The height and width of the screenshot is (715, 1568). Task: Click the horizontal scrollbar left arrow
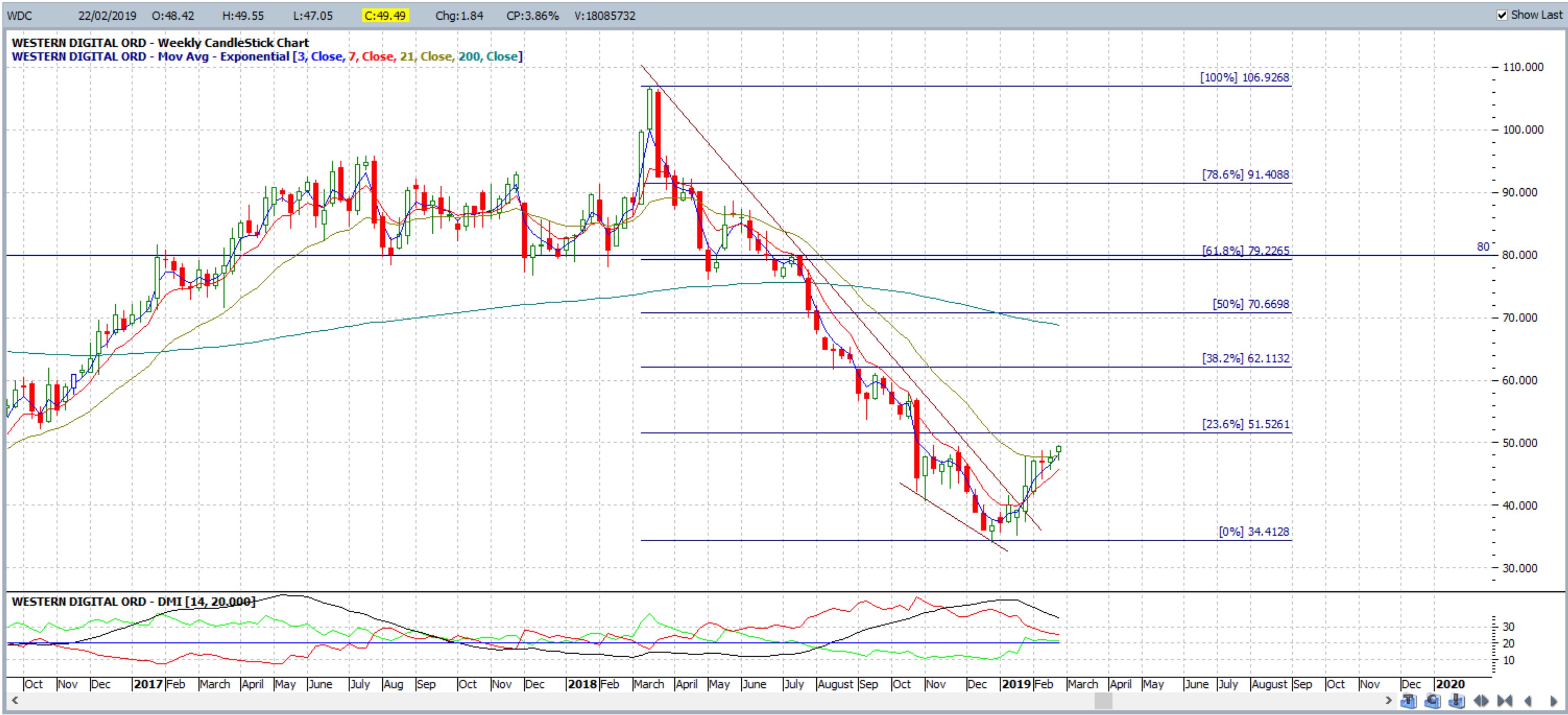click(x=15, y=701)
